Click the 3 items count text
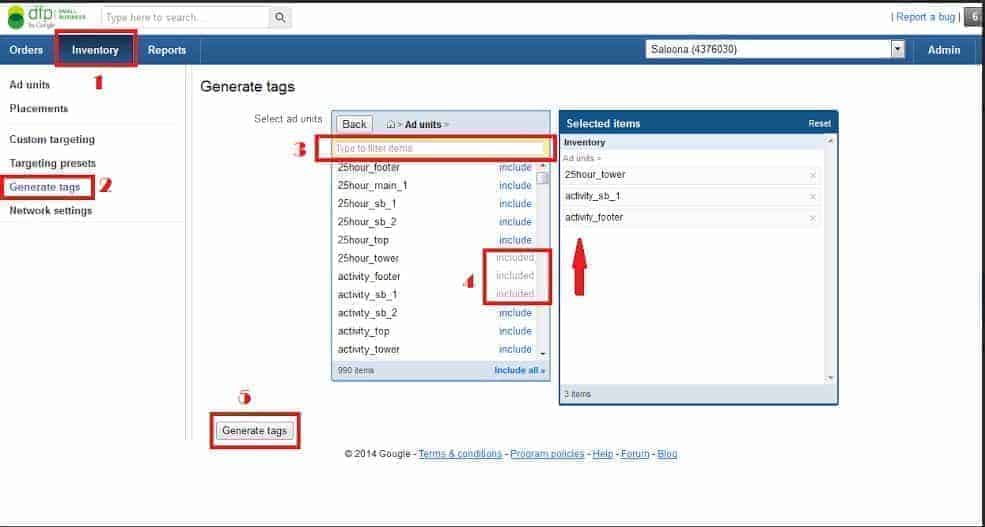Image resolution: width=985 pixels, height=527 pixels. (x=577, y=394)
